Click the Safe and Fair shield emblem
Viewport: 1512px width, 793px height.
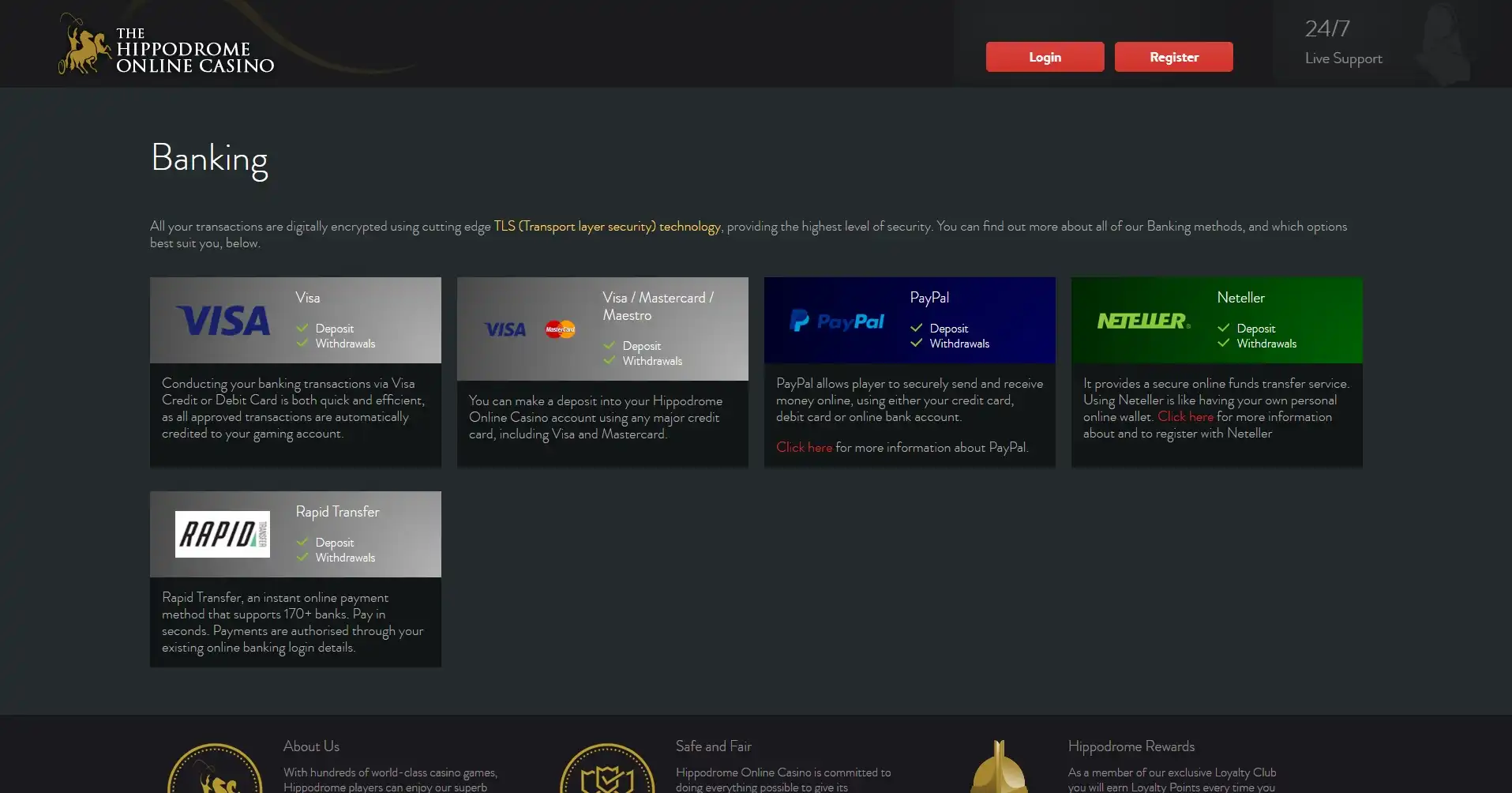[607, 769]
